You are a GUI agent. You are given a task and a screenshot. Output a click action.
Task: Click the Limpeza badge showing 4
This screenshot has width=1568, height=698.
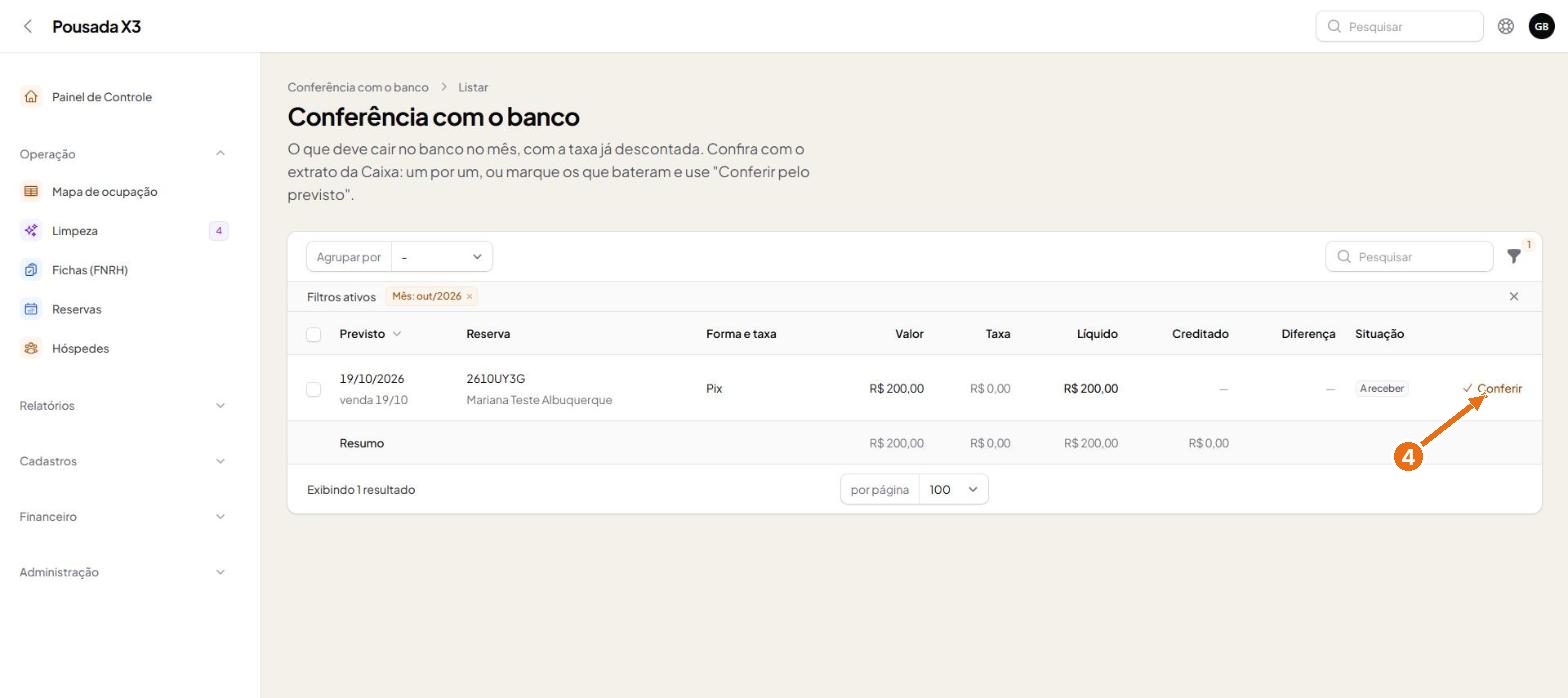[x=219, y=231]
